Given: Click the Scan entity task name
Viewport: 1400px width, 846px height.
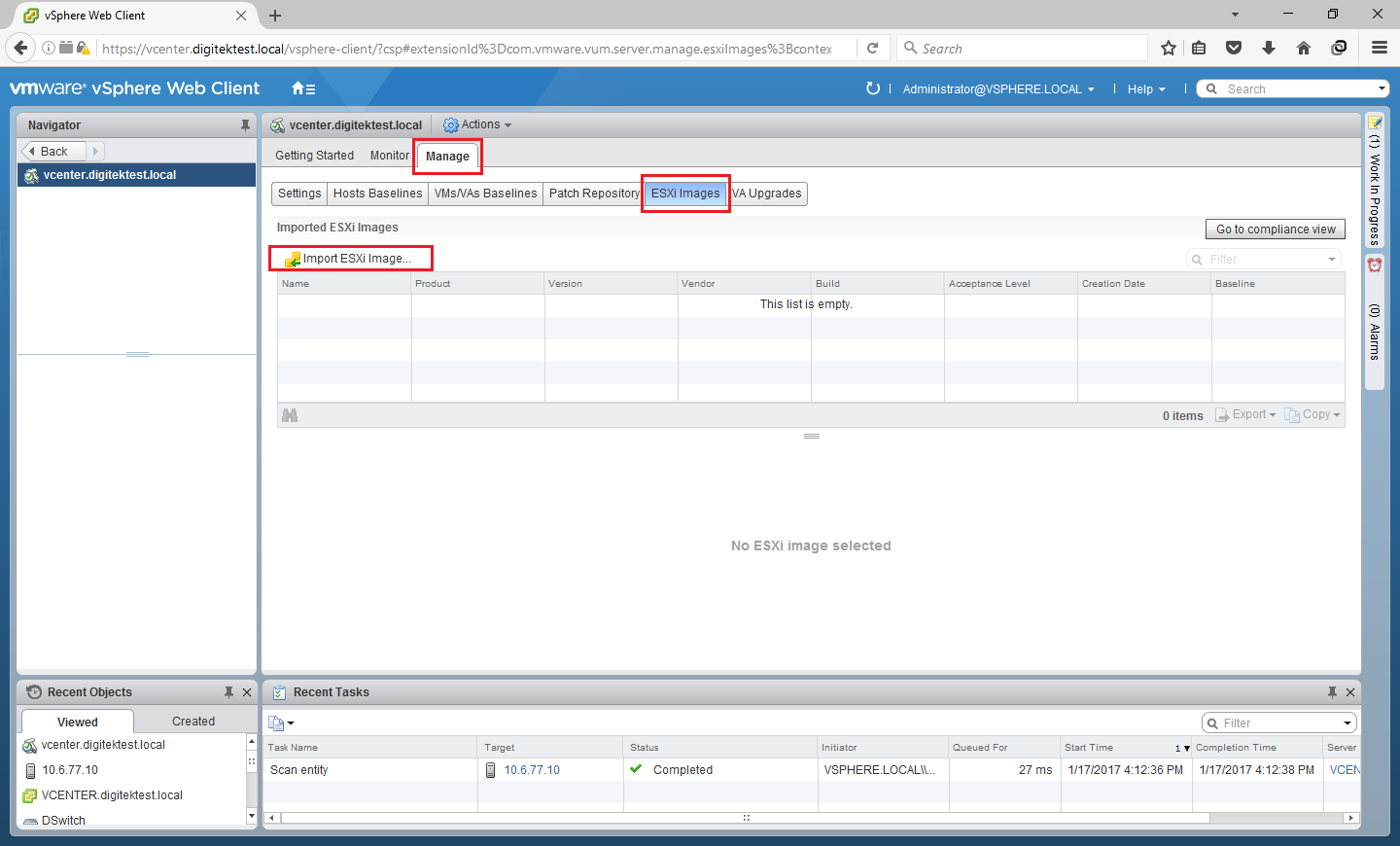Looking at the screenshot, I should tap(299, 770).
